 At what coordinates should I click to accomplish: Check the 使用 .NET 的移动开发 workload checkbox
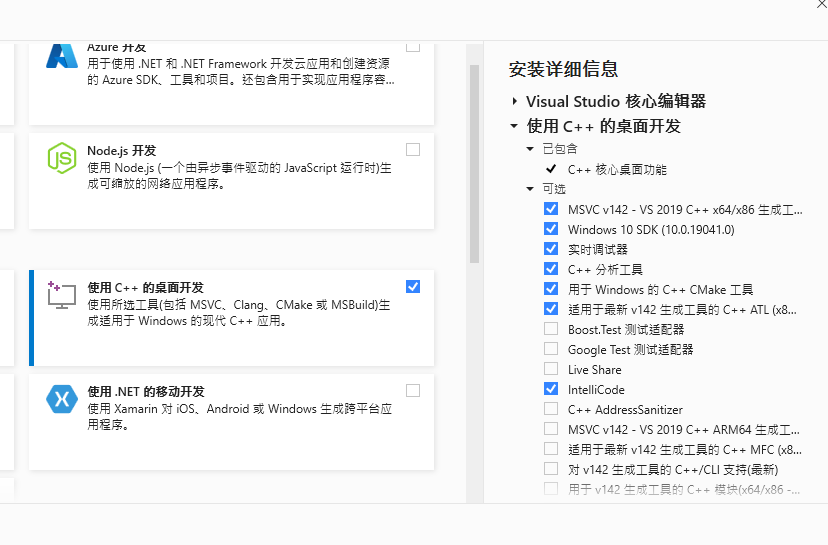(413, 390)
